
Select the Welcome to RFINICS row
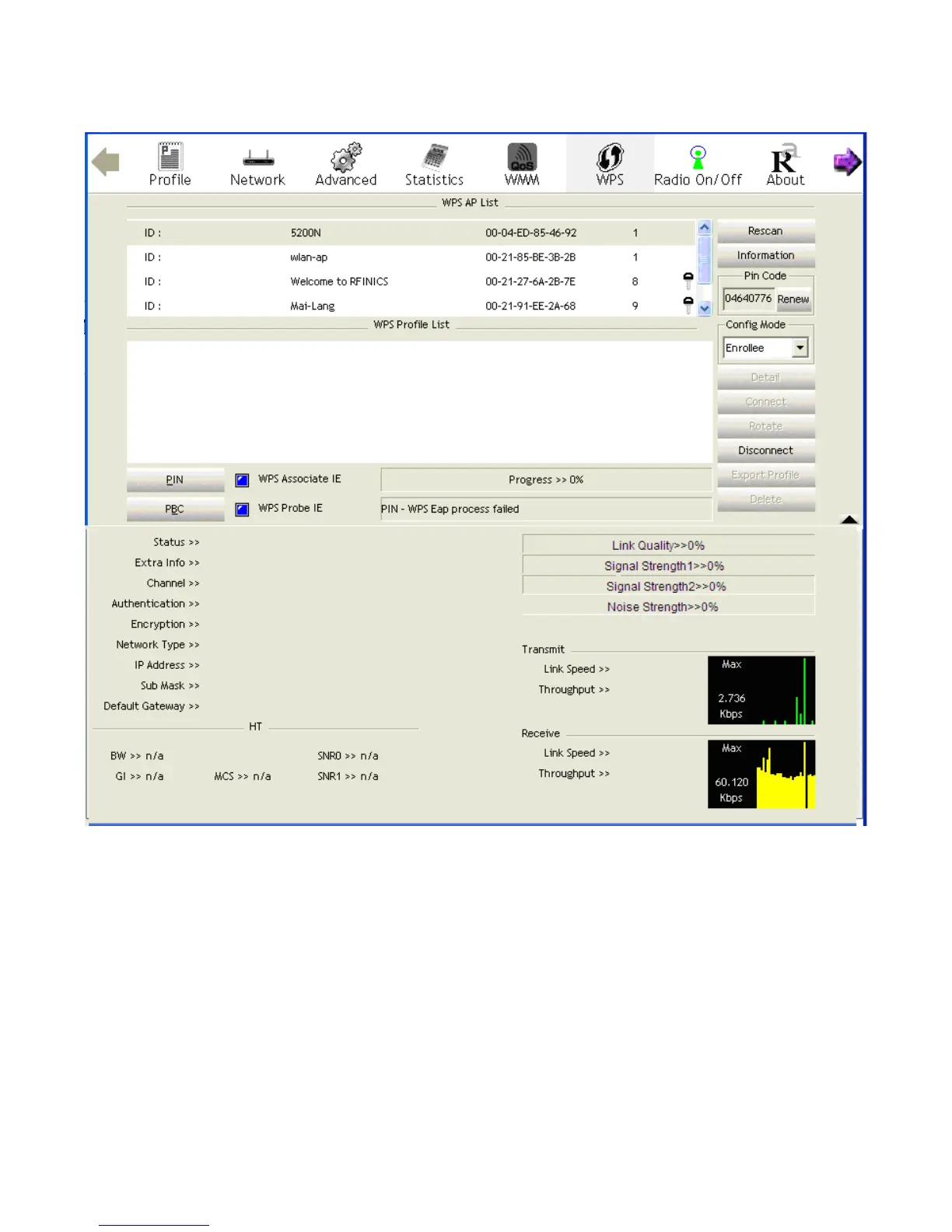coord(411,282)
